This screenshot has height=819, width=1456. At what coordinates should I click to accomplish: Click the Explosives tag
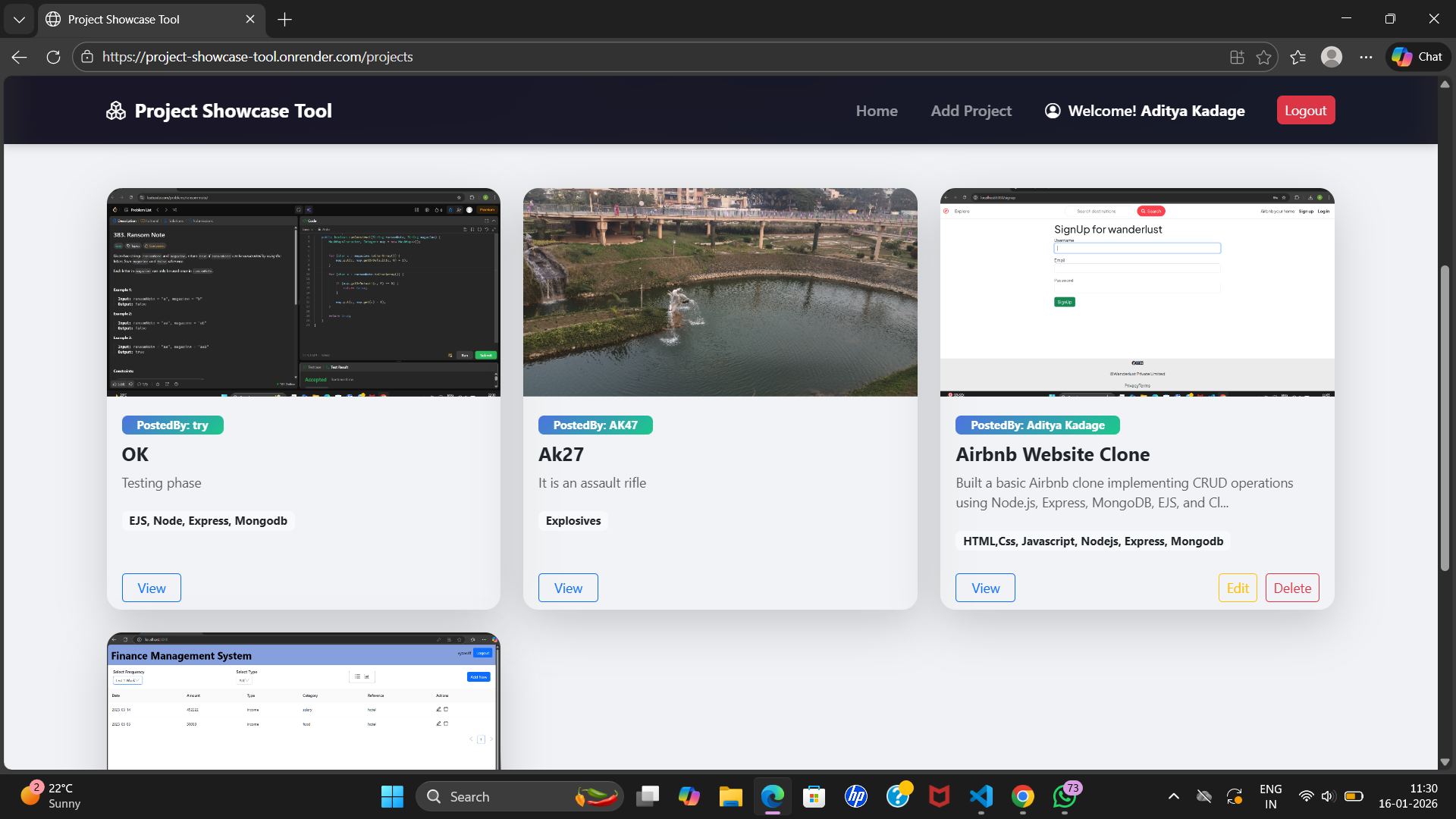coord(573,521)
